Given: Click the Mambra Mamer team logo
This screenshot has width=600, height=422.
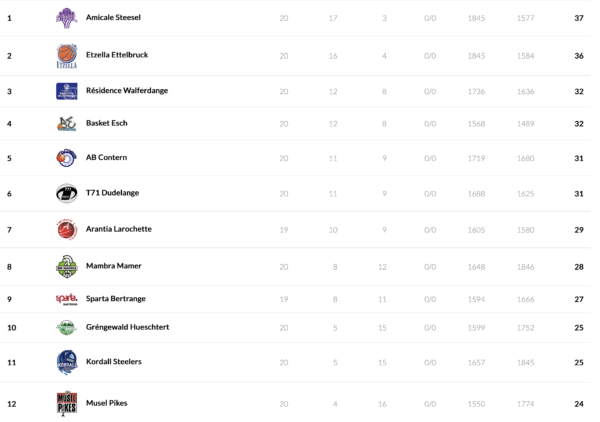Looking at the screenshot, I should [x=66, y=267].
